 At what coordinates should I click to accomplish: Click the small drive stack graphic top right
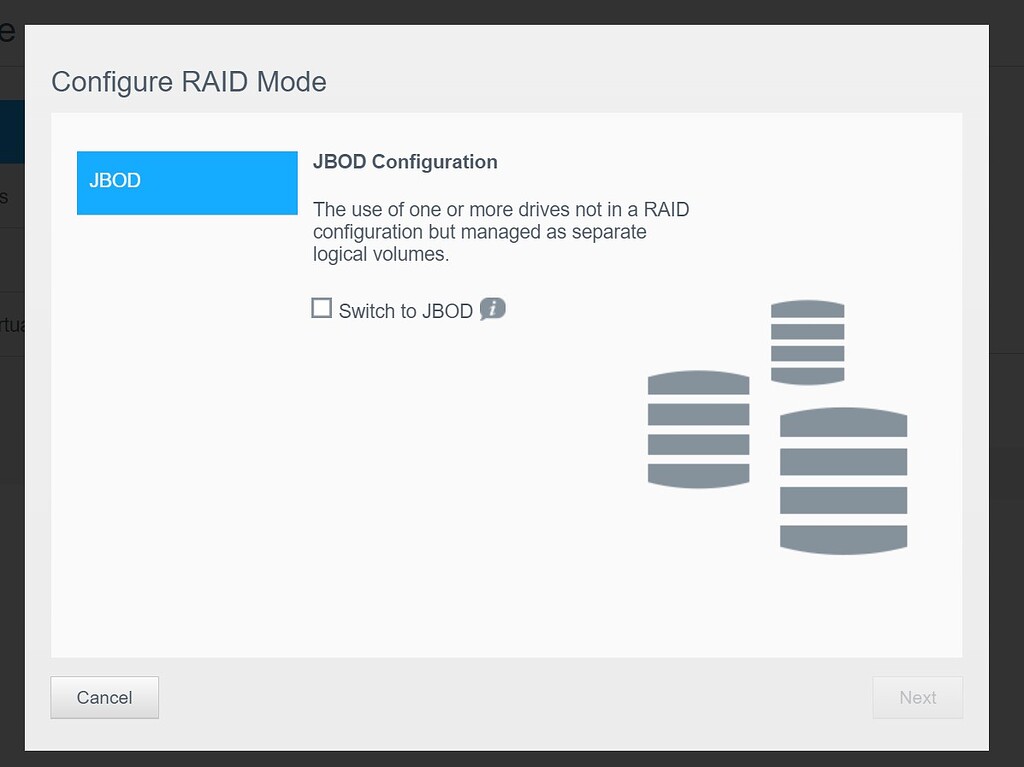pyautogui.click(x=806, y=341)
